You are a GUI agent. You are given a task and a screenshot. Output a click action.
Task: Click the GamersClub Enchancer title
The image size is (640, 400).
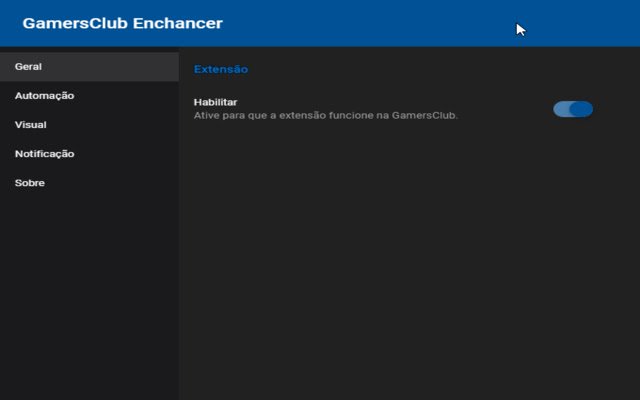pyautogui.click(x=122, y=23)
